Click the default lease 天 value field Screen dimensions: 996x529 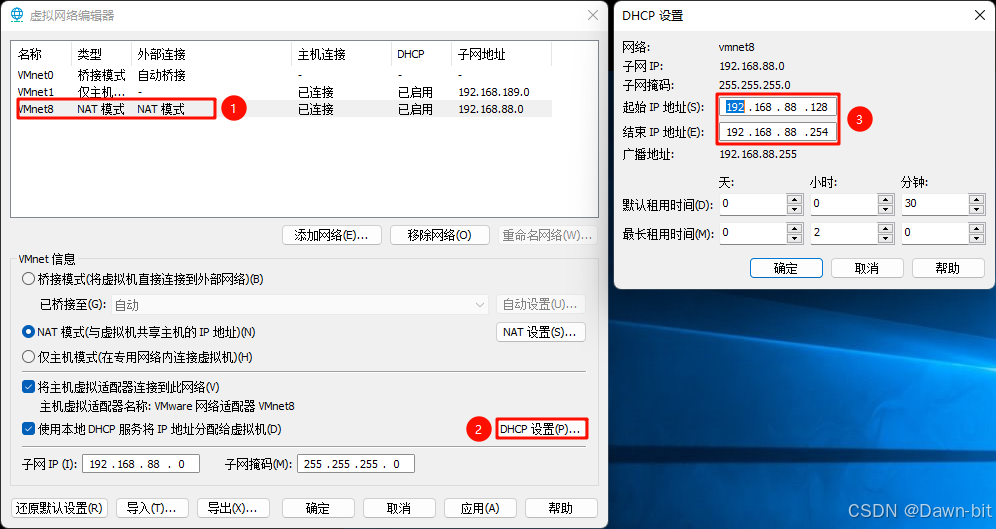(753, 204)
